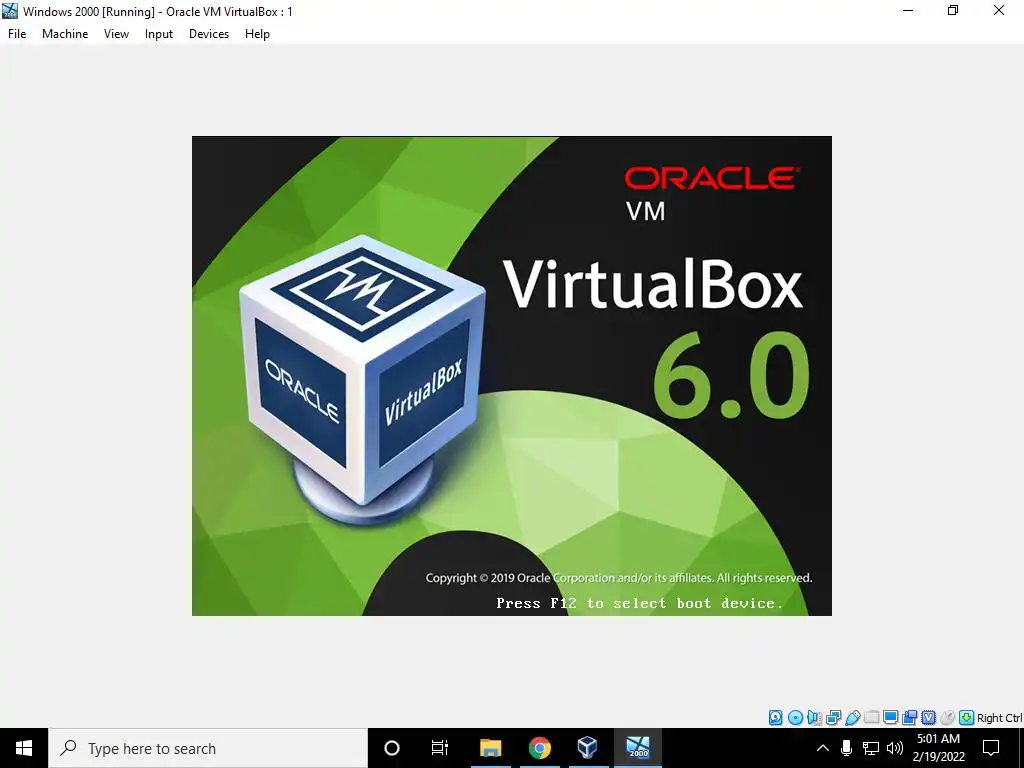Open the Input menu

pos(159,34)
